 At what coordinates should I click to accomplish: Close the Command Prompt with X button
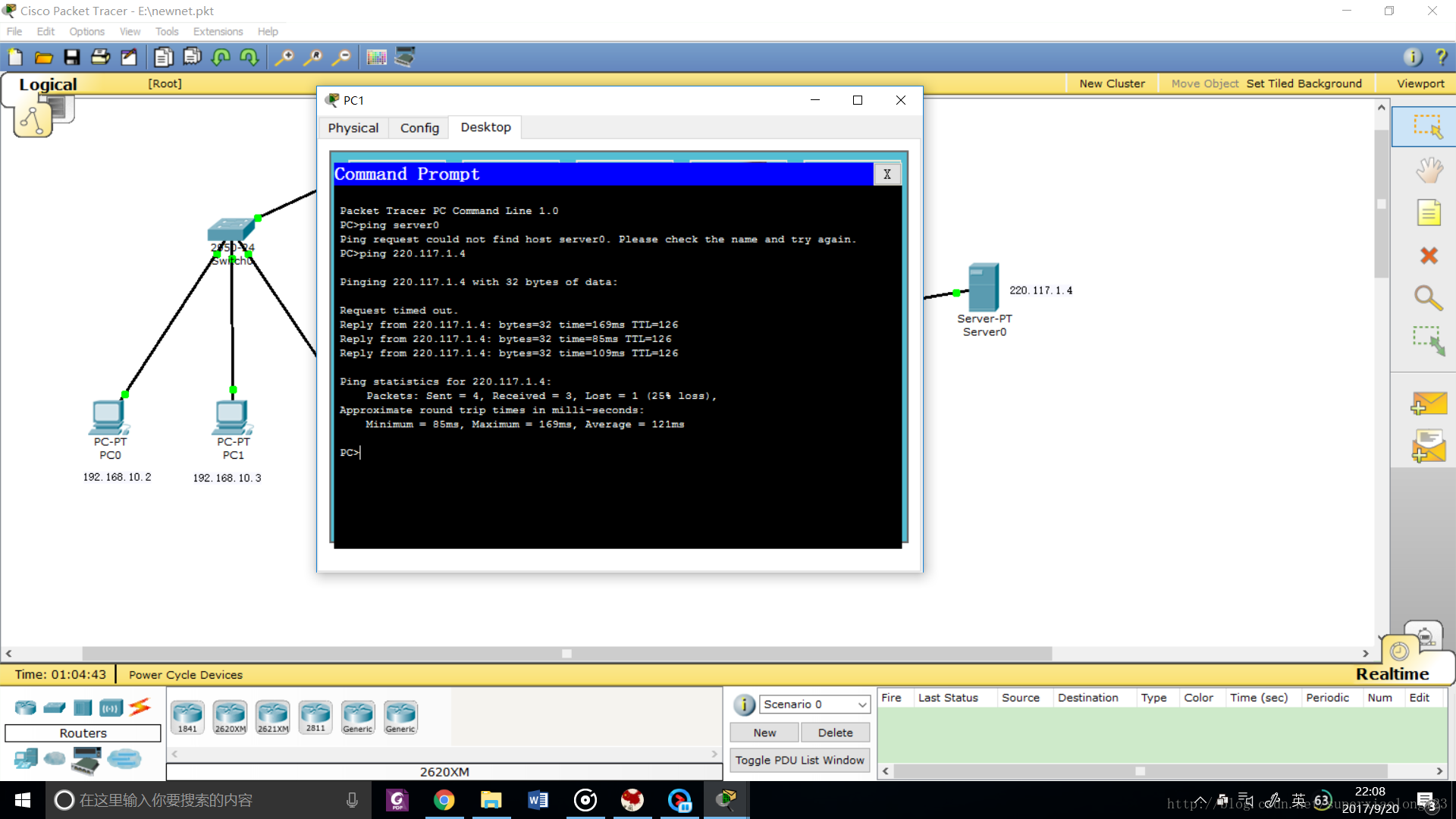coord(887,174)
